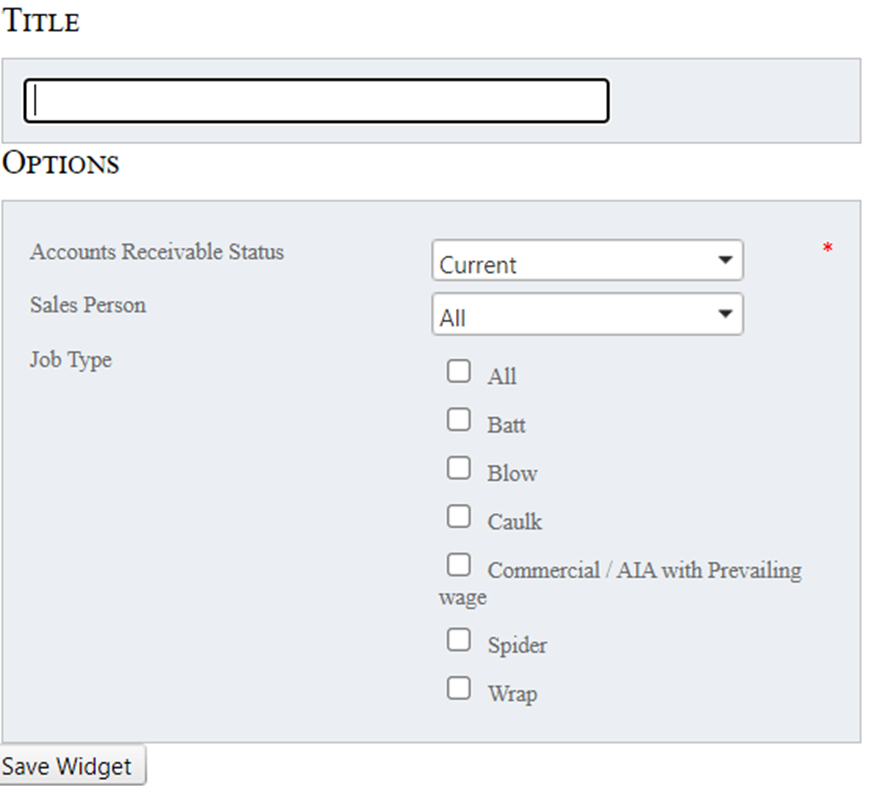This screenshot has width=888, height=798.
Task: Toggle the Spider checkbox
Action: [459, 640]
